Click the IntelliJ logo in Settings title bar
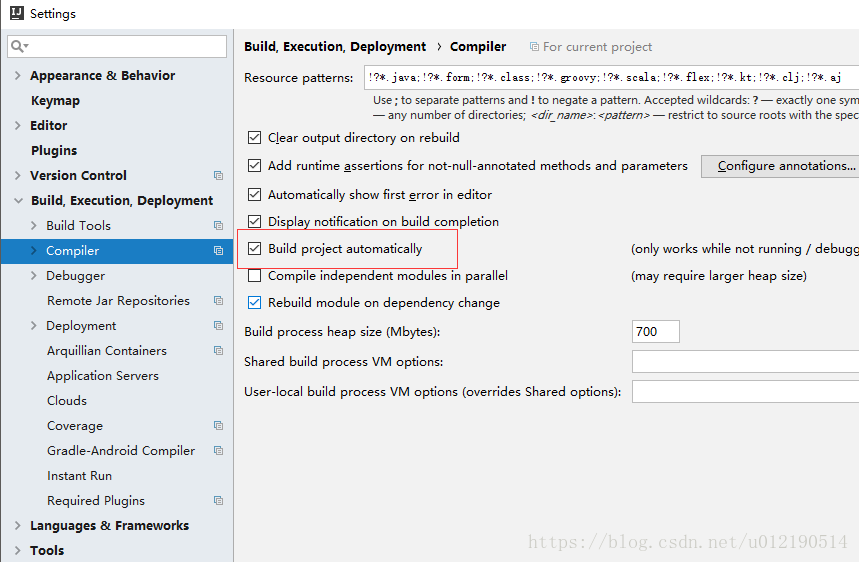This screenshot has width=859, height=562. 17,13
